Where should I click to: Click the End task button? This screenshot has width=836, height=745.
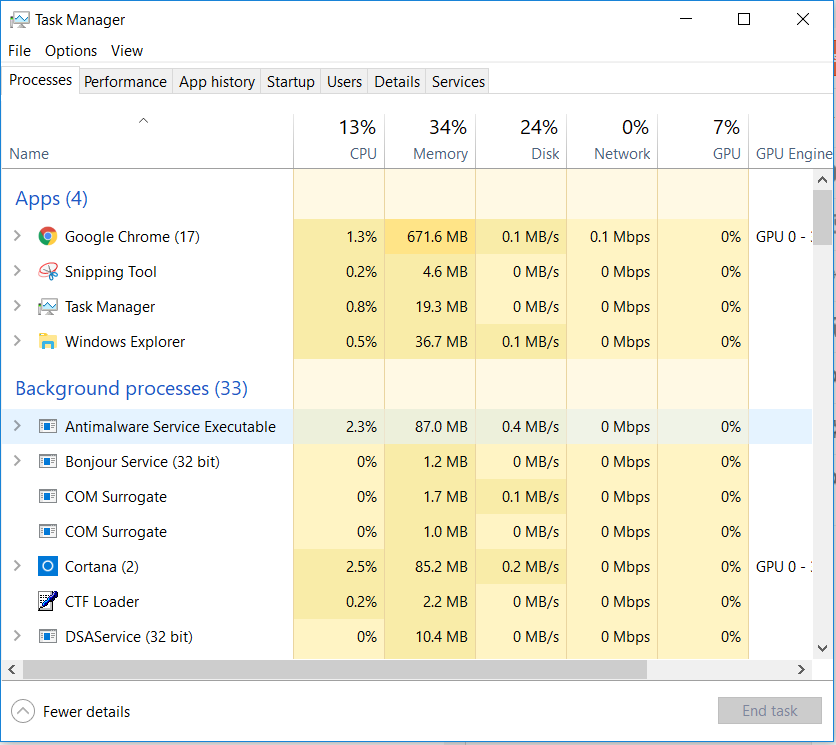pos(769,710)
